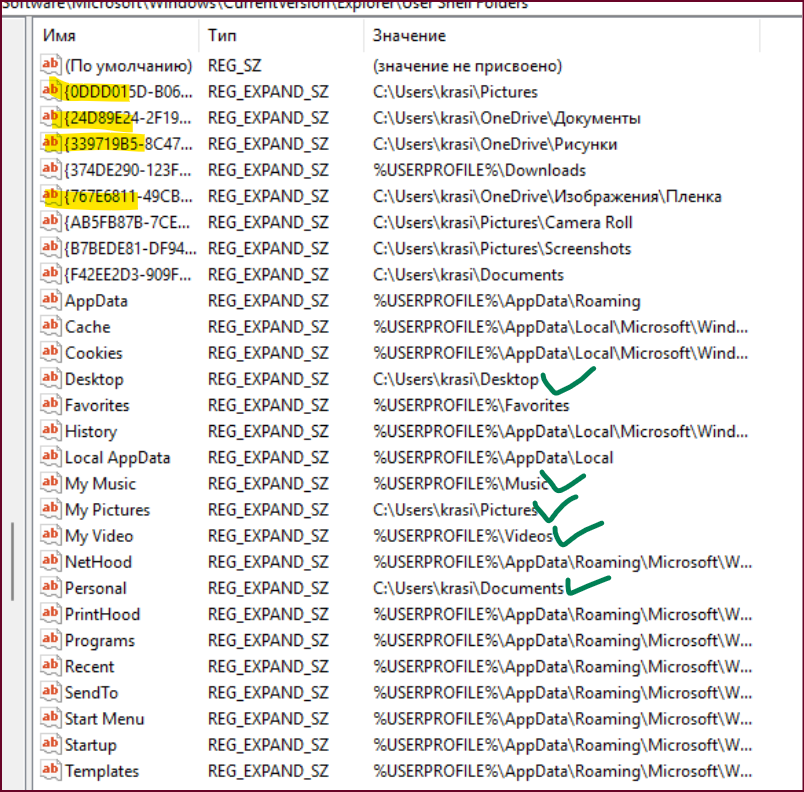Click the %USERPROFILE%\Downloads data cell
The image size is (804, 792).
tap(479, 170)
